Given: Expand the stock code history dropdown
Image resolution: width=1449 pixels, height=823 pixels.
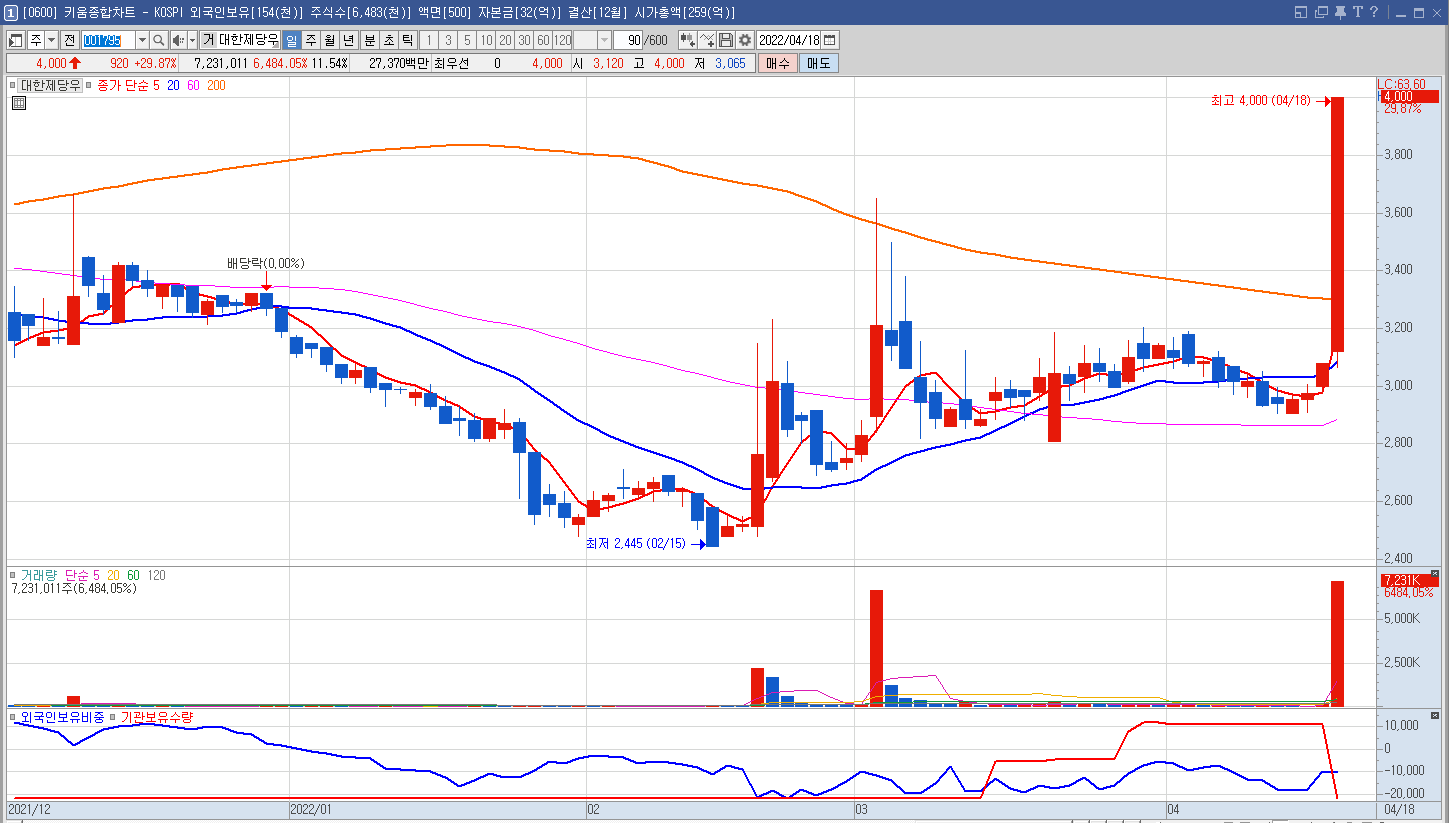Looking at the screenshot, I should click(142, 40).
